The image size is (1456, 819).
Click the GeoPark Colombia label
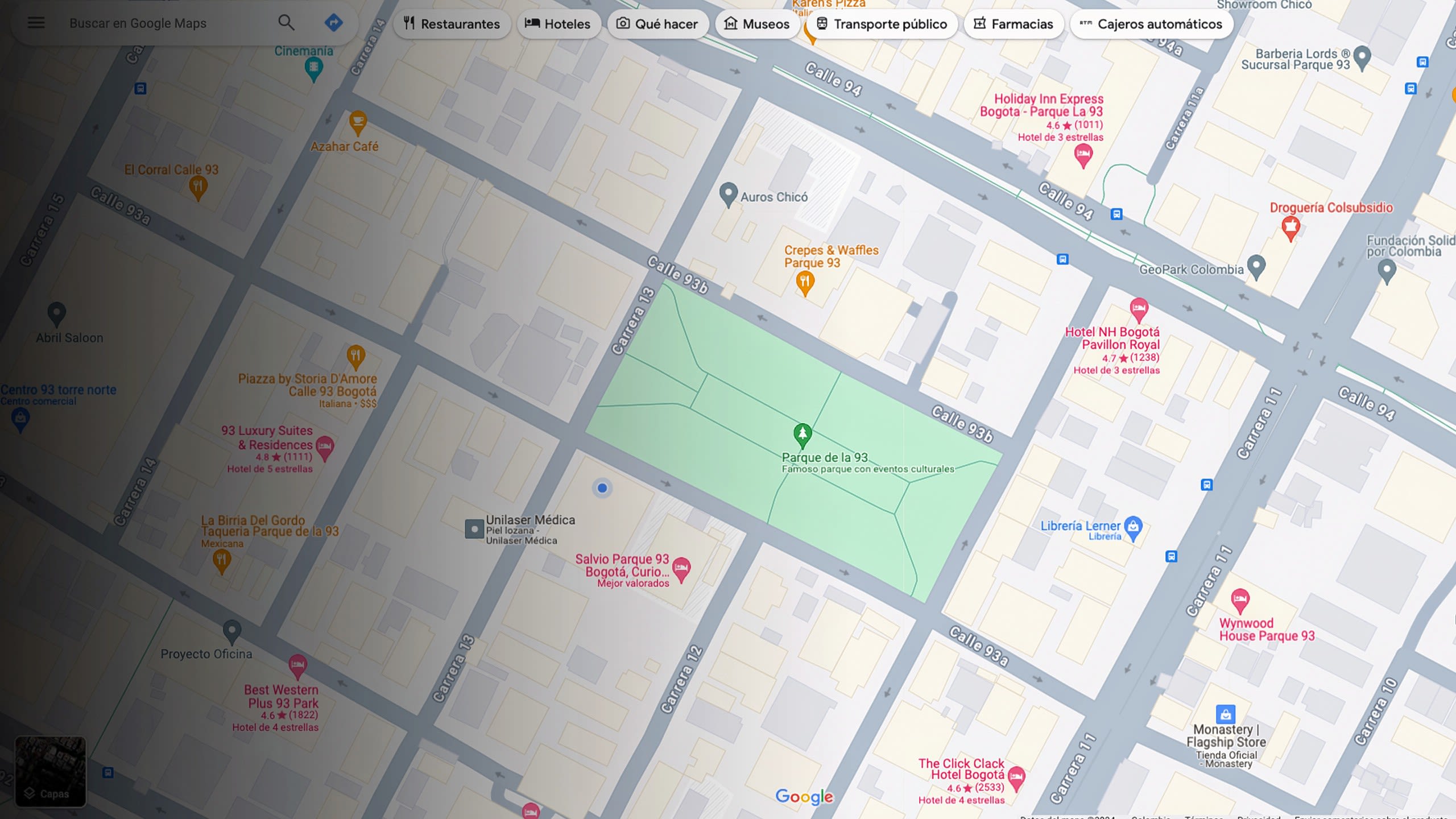(x=1191, y=270)
